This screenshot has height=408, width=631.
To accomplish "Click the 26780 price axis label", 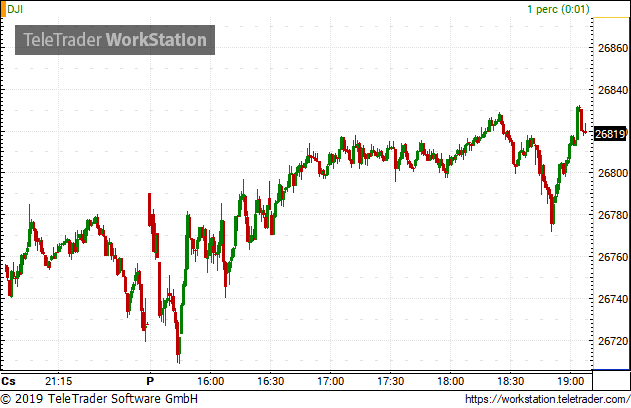I will pyautogui.click(x=613, y=215).
